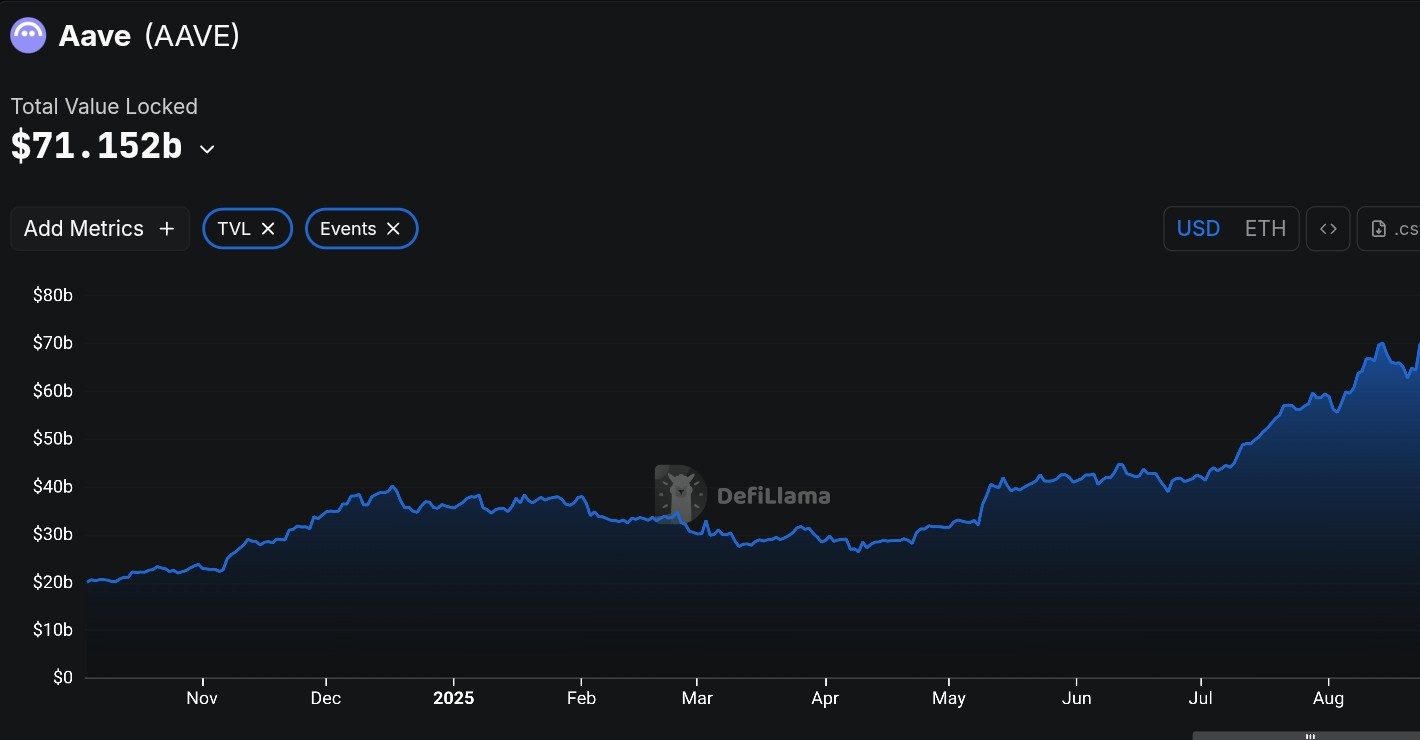1420x740 pixels.
Task: Click the $50b y-axis label
Action: pyautogui.click(x=53, y=439)
